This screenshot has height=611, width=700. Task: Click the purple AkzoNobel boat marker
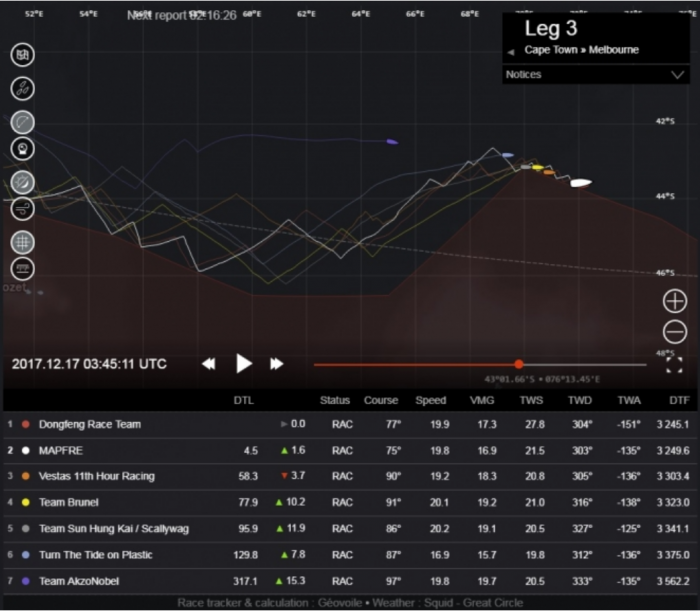[392, 142]
